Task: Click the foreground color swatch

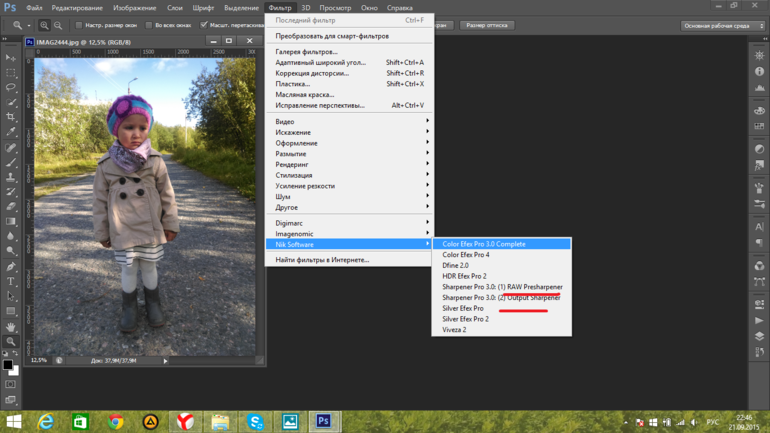Action: [8, 365]
